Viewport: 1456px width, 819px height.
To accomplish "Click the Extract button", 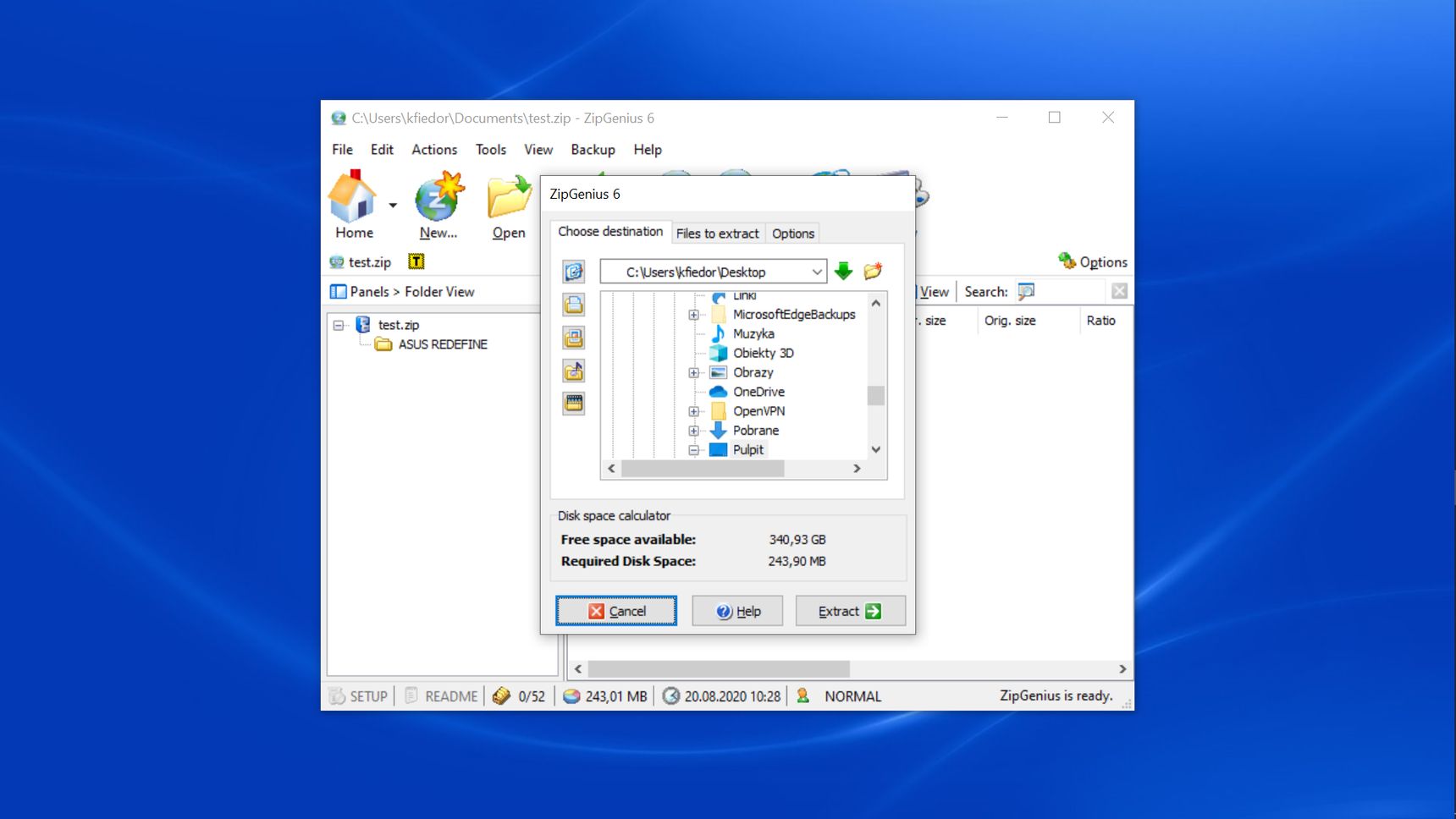I will [x=850, y=611].
